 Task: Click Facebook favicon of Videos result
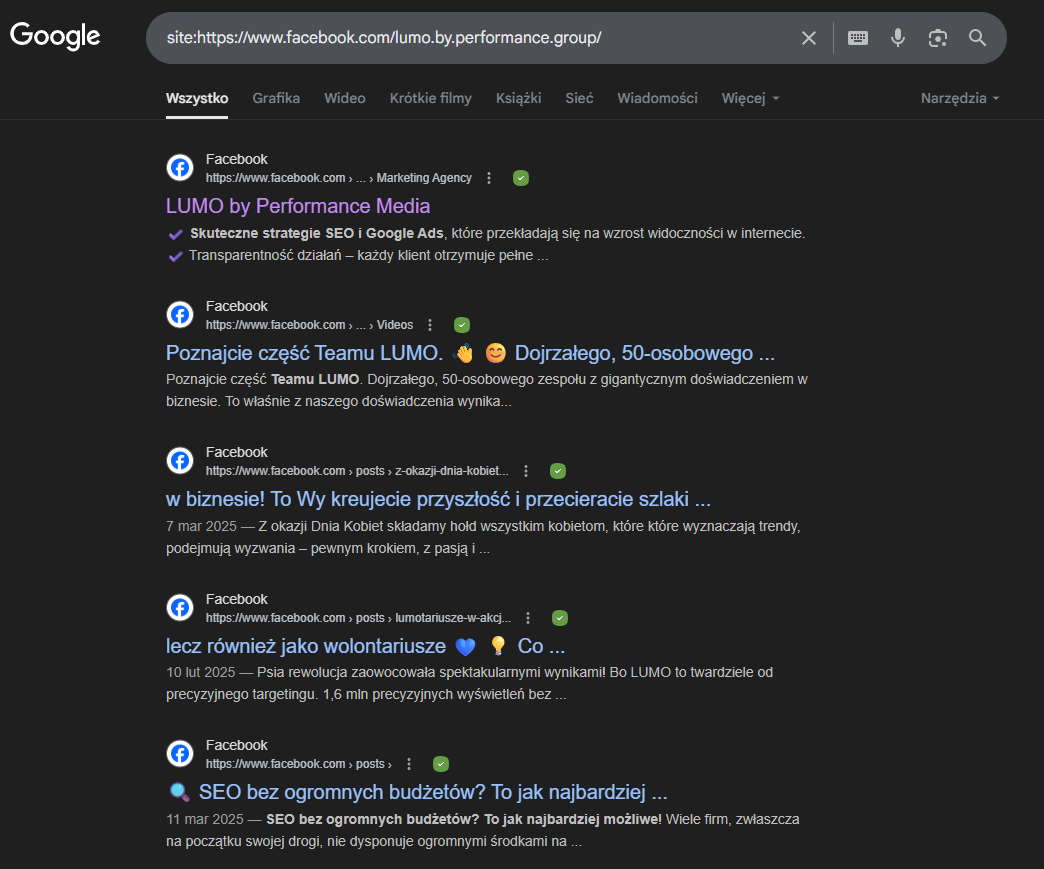[180, 314]
